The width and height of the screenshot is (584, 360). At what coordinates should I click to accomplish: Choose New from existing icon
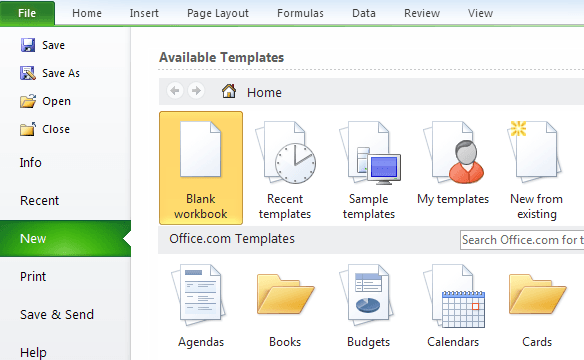(534, 152)
